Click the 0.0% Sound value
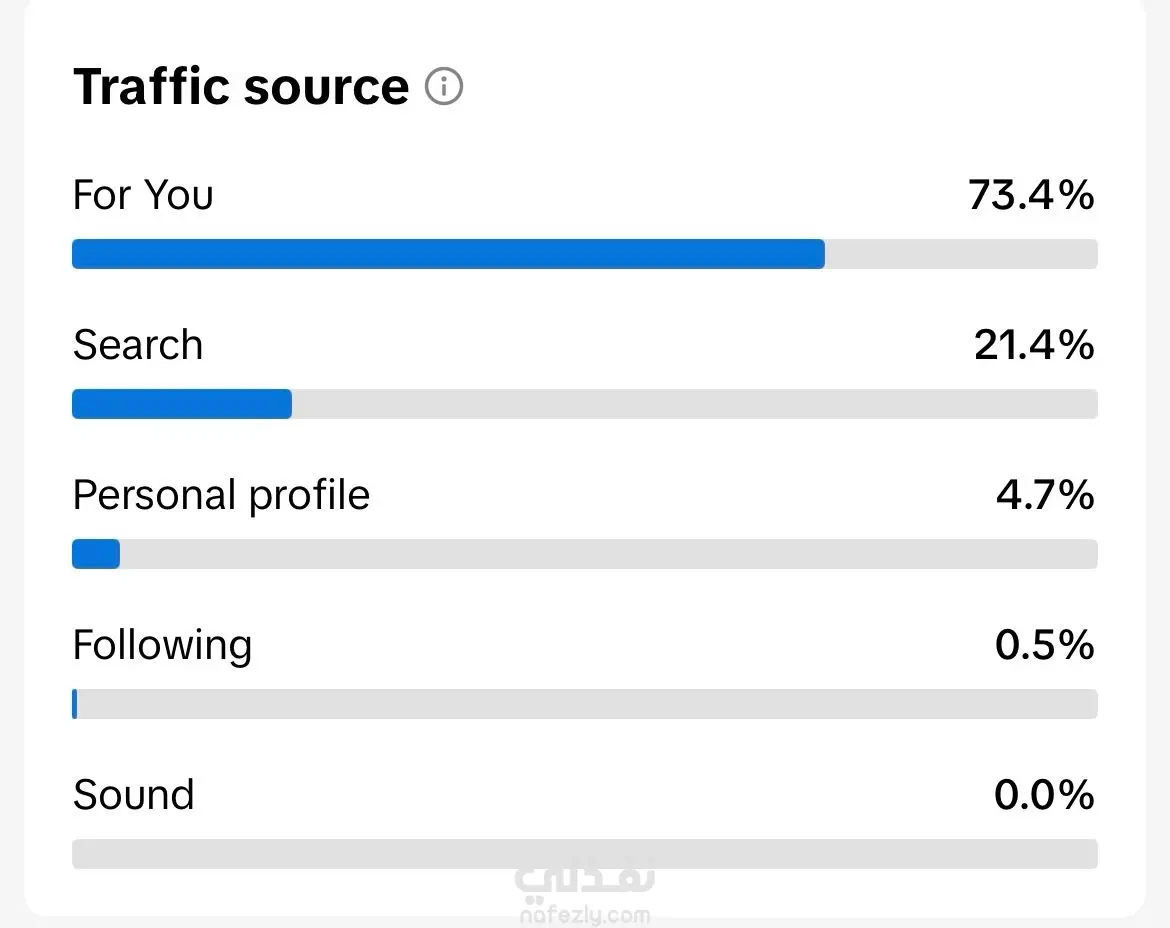 point(1044,795)
